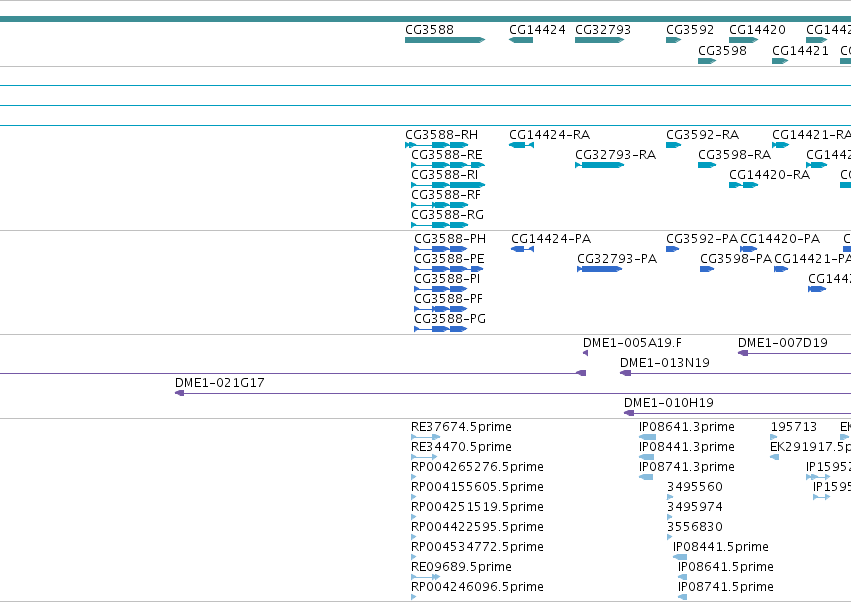Viewport: 851px width, 602px height.
Task: Select protein CG14424-PA
Action: click(523, 249)
